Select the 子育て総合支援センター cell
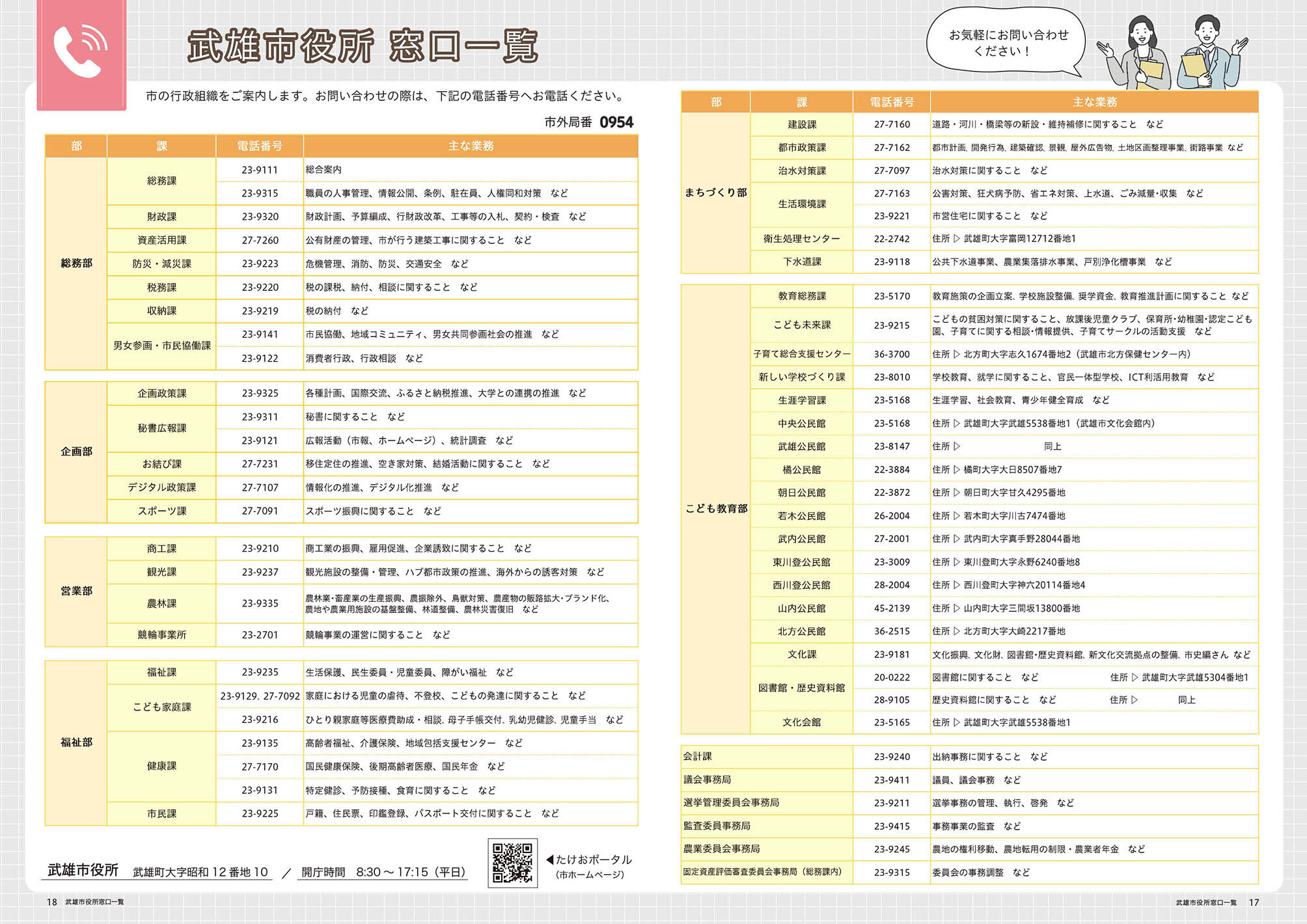Image resolution: width=1307 pixels, height=924 pixels. coord(801,354)
